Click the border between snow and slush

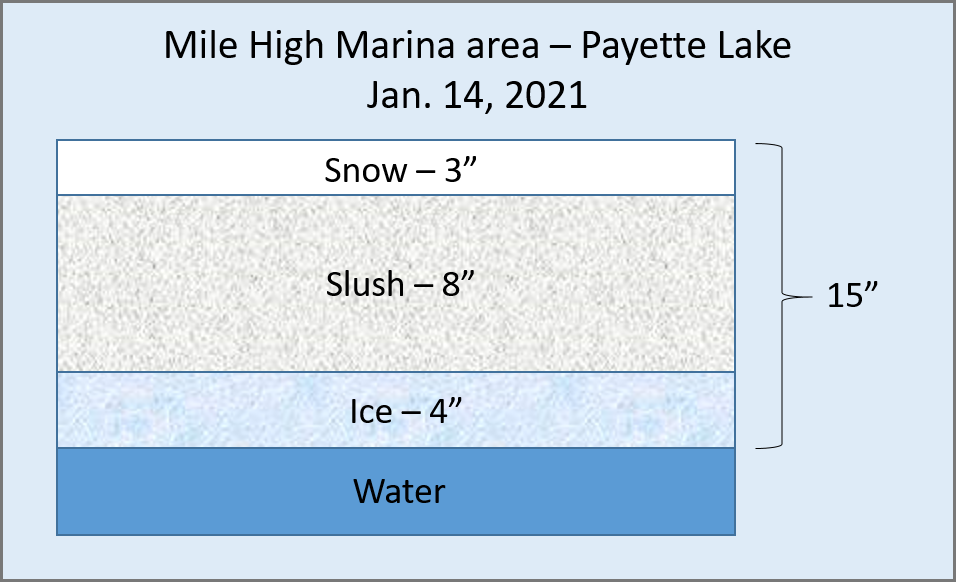(396, 195)
